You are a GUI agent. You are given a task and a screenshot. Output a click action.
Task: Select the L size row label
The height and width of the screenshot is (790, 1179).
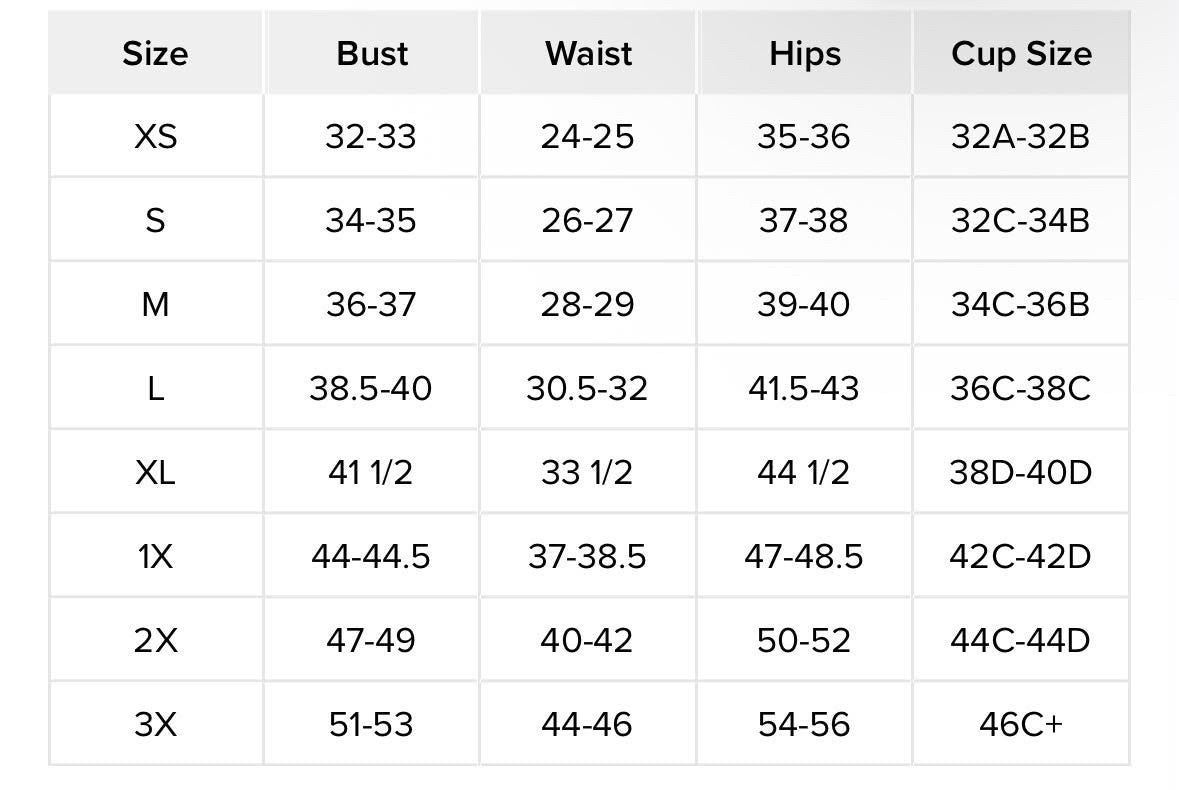click(155, 389)
